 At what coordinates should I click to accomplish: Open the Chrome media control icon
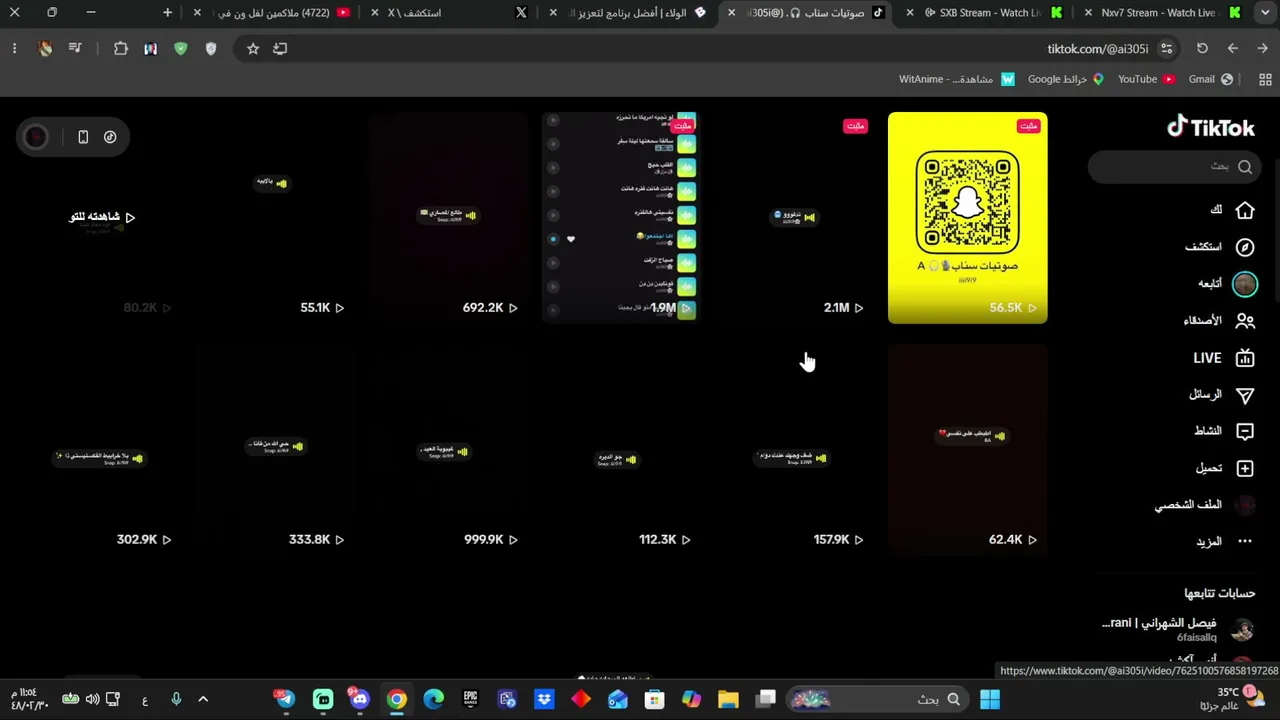coord(75,48)
